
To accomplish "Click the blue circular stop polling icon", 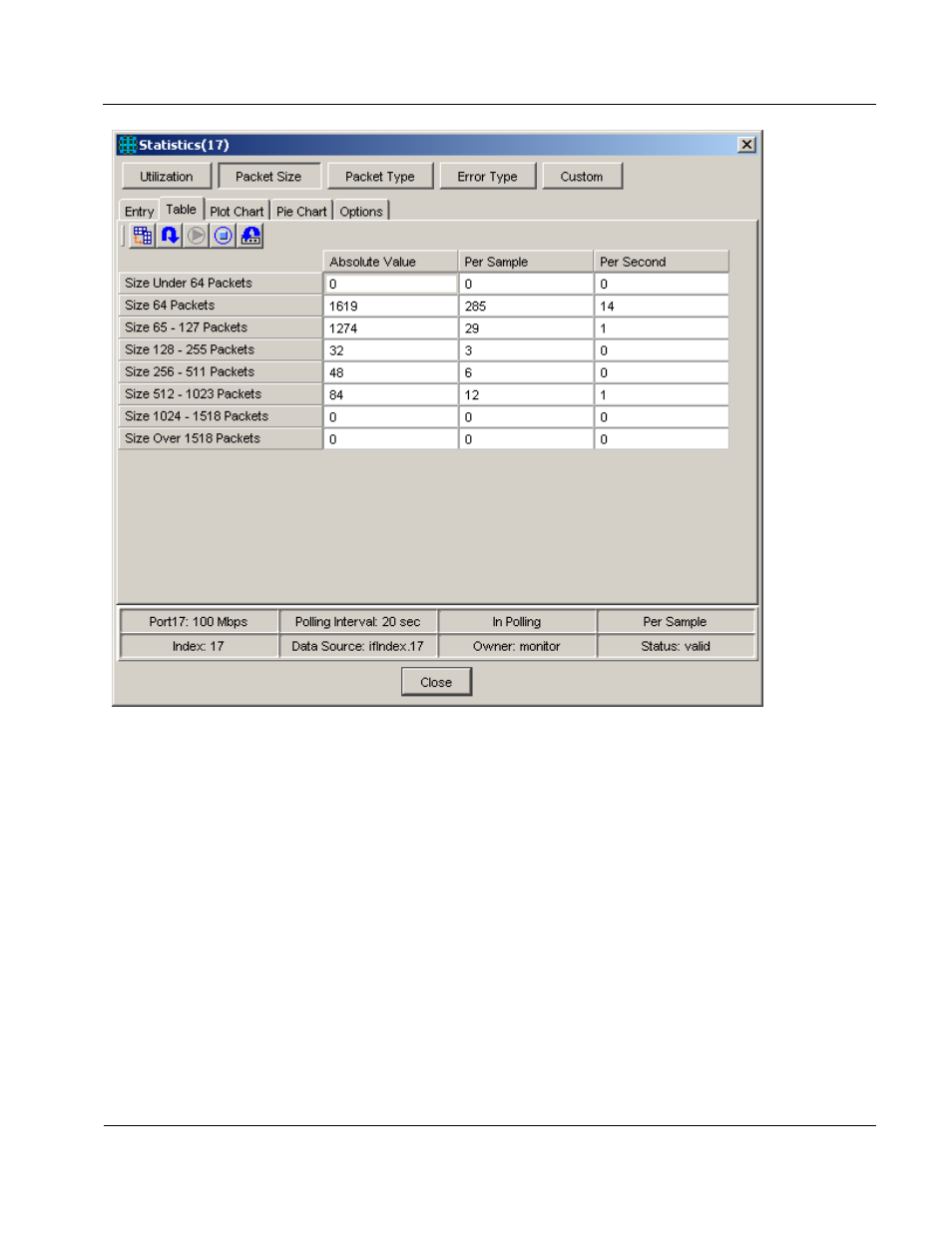I will [x=224, y=236].
